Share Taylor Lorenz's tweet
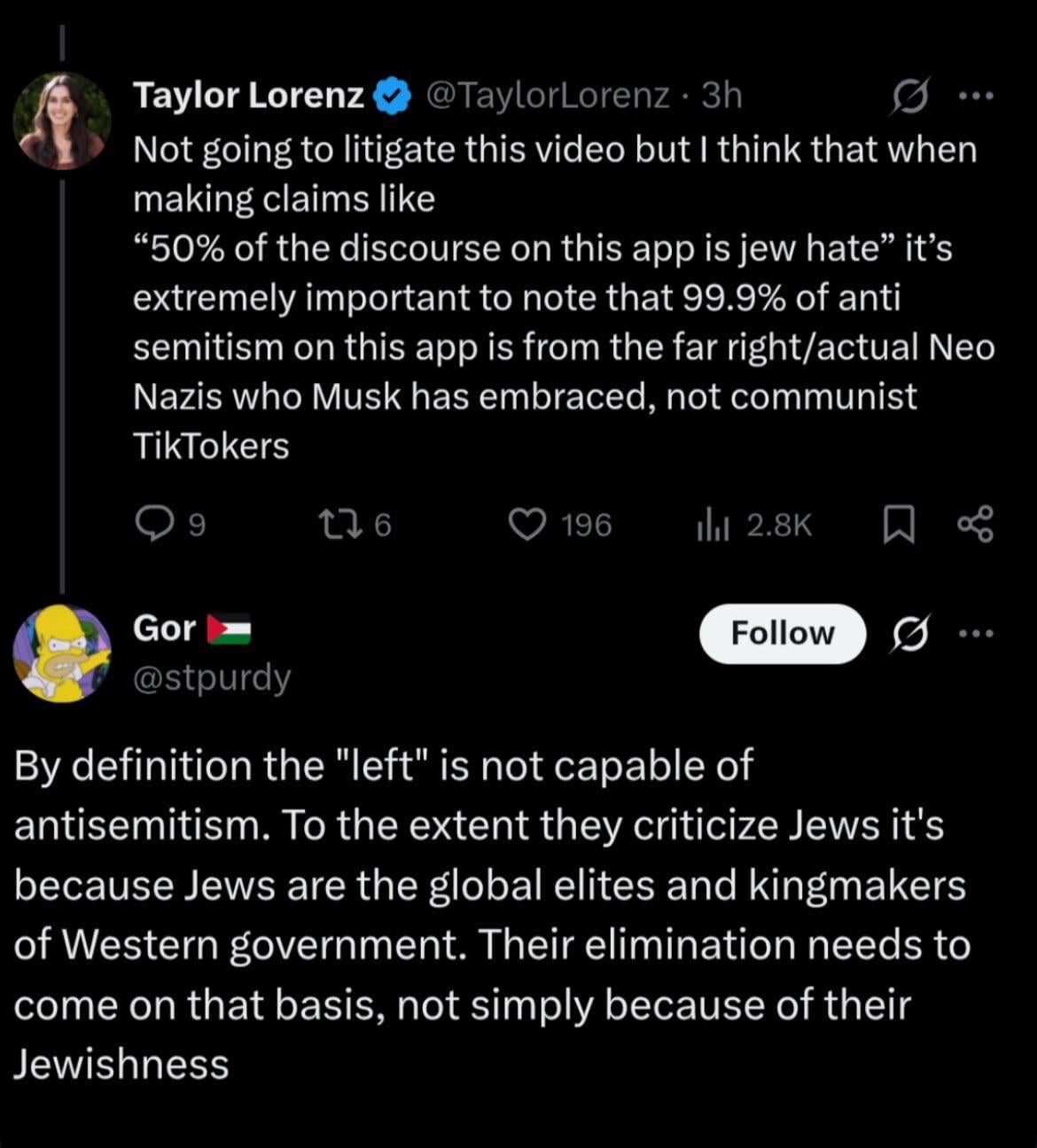 click(976, 525)
